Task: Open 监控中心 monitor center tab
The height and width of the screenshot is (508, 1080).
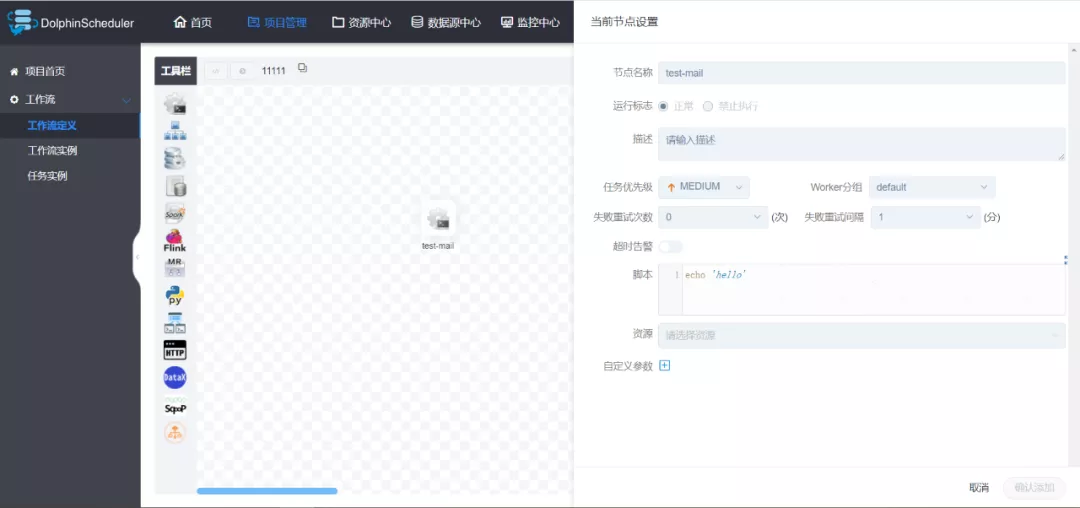Action: (x=530, y=22)
